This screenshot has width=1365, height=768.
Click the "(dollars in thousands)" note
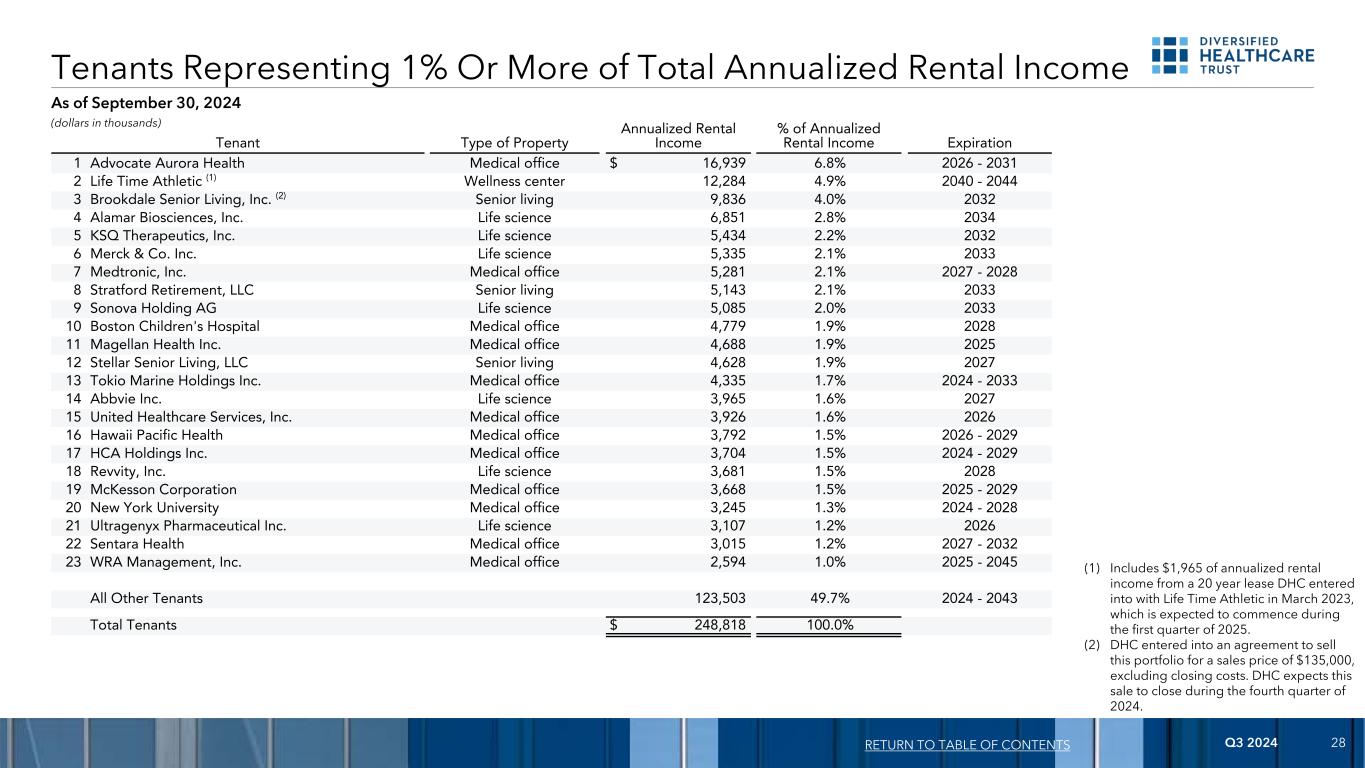click(x=107, y=123)
